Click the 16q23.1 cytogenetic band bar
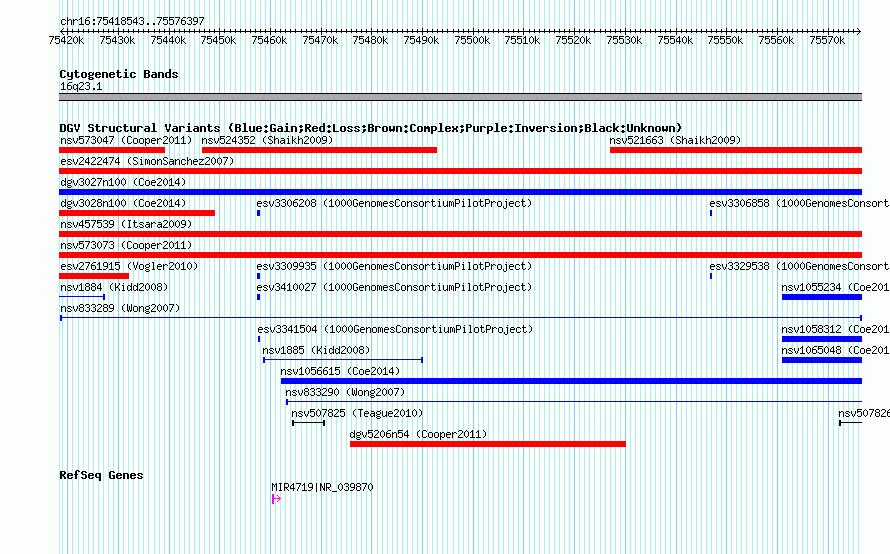This screenshot has height=554, width=890. click(460, 97)
